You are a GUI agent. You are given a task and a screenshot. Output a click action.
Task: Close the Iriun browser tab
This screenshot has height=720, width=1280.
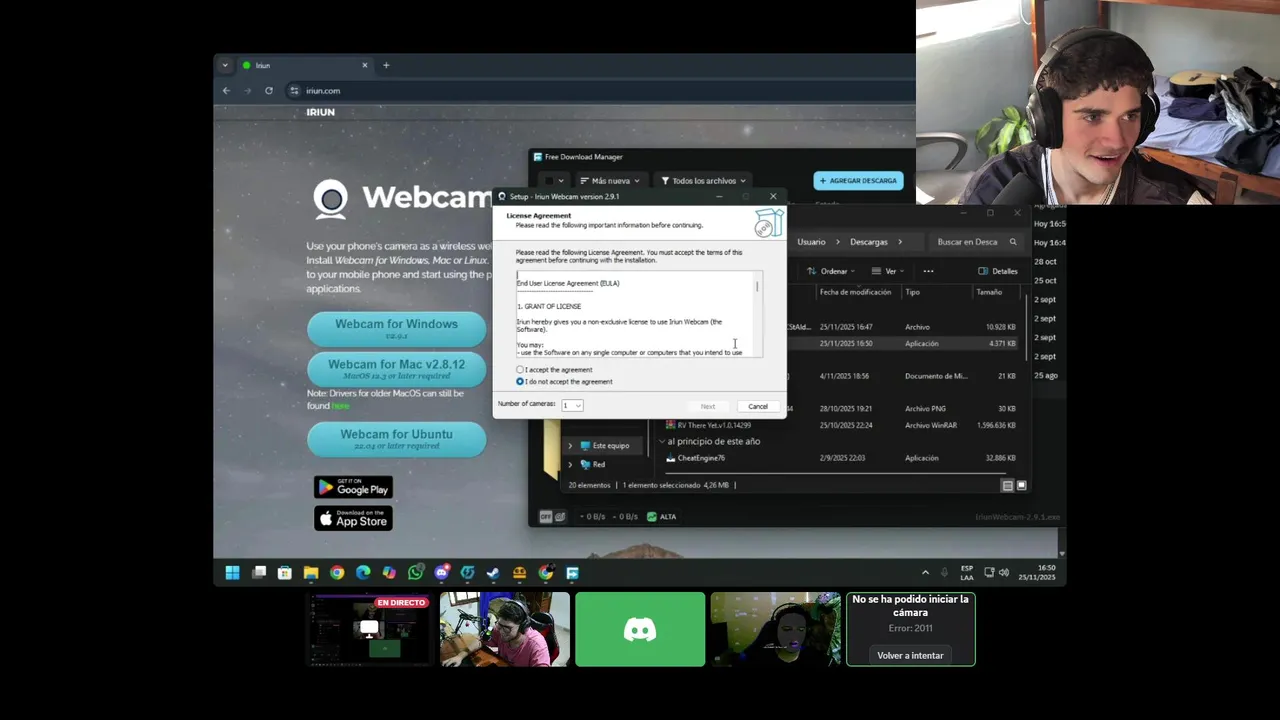(364, 65)
